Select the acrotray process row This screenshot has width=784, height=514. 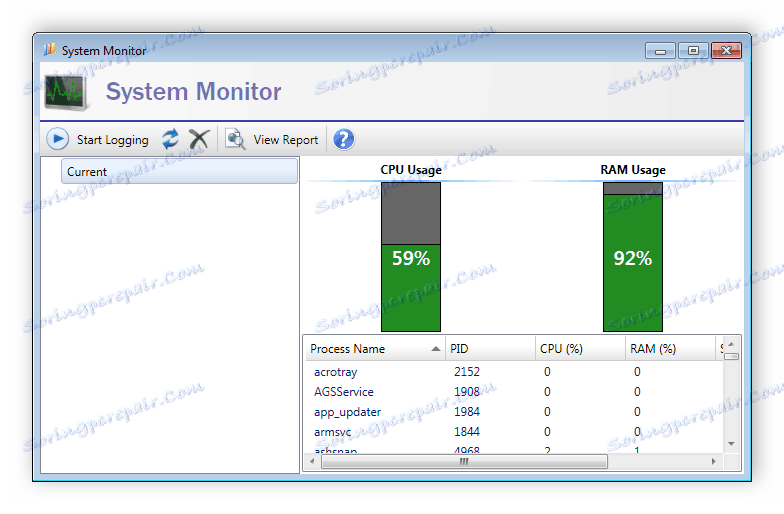tap(514, 372)
